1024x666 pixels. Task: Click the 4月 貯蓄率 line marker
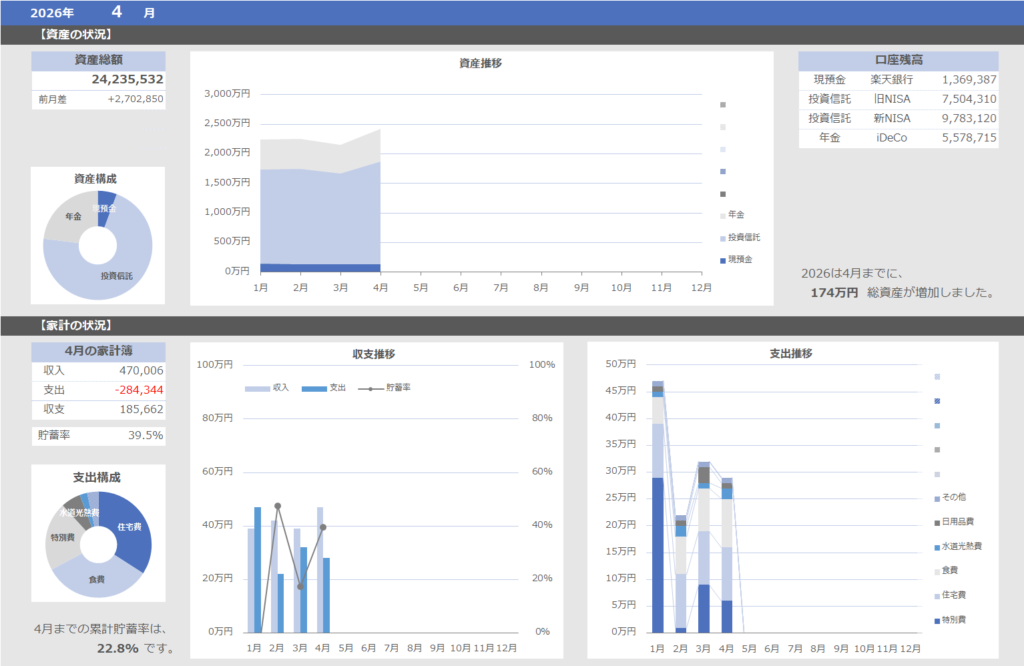[x=323, y=527]
